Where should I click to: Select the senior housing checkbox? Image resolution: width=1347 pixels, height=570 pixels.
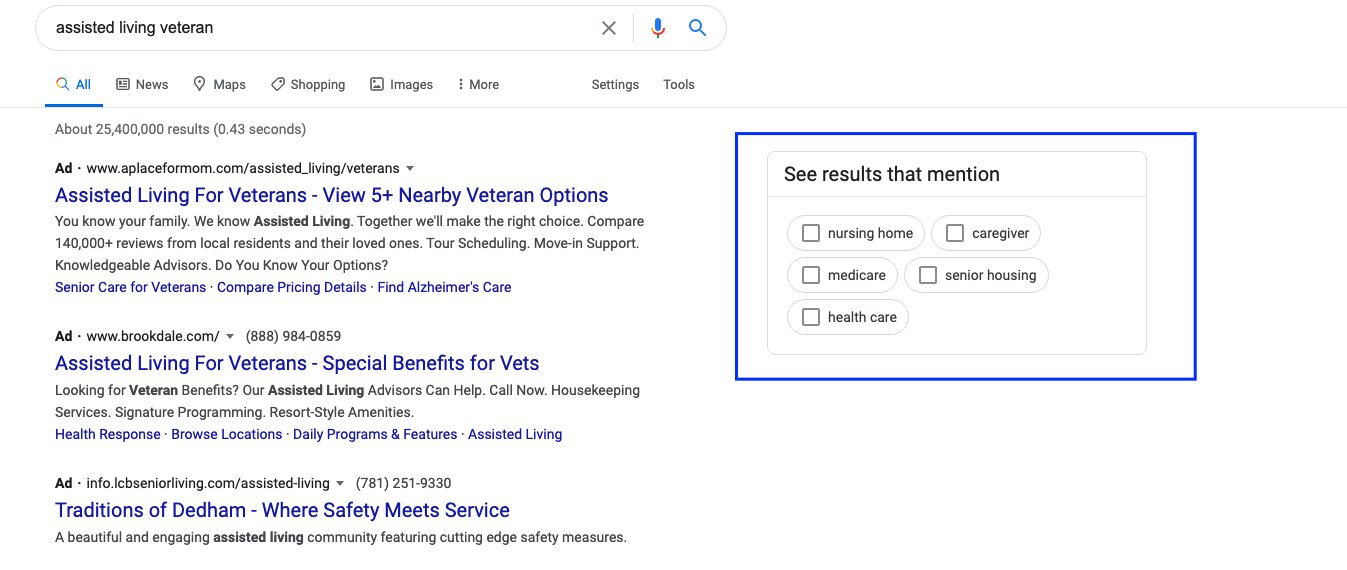point(928,275)
